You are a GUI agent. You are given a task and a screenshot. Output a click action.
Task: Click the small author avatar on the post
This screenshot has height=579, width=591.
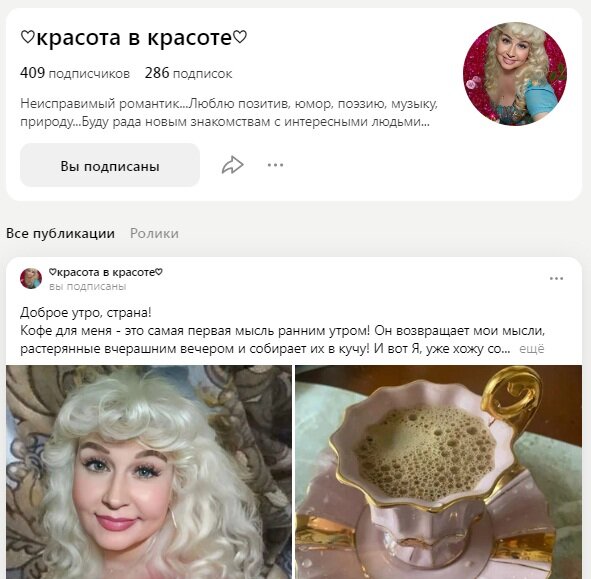tap(31, 279)
